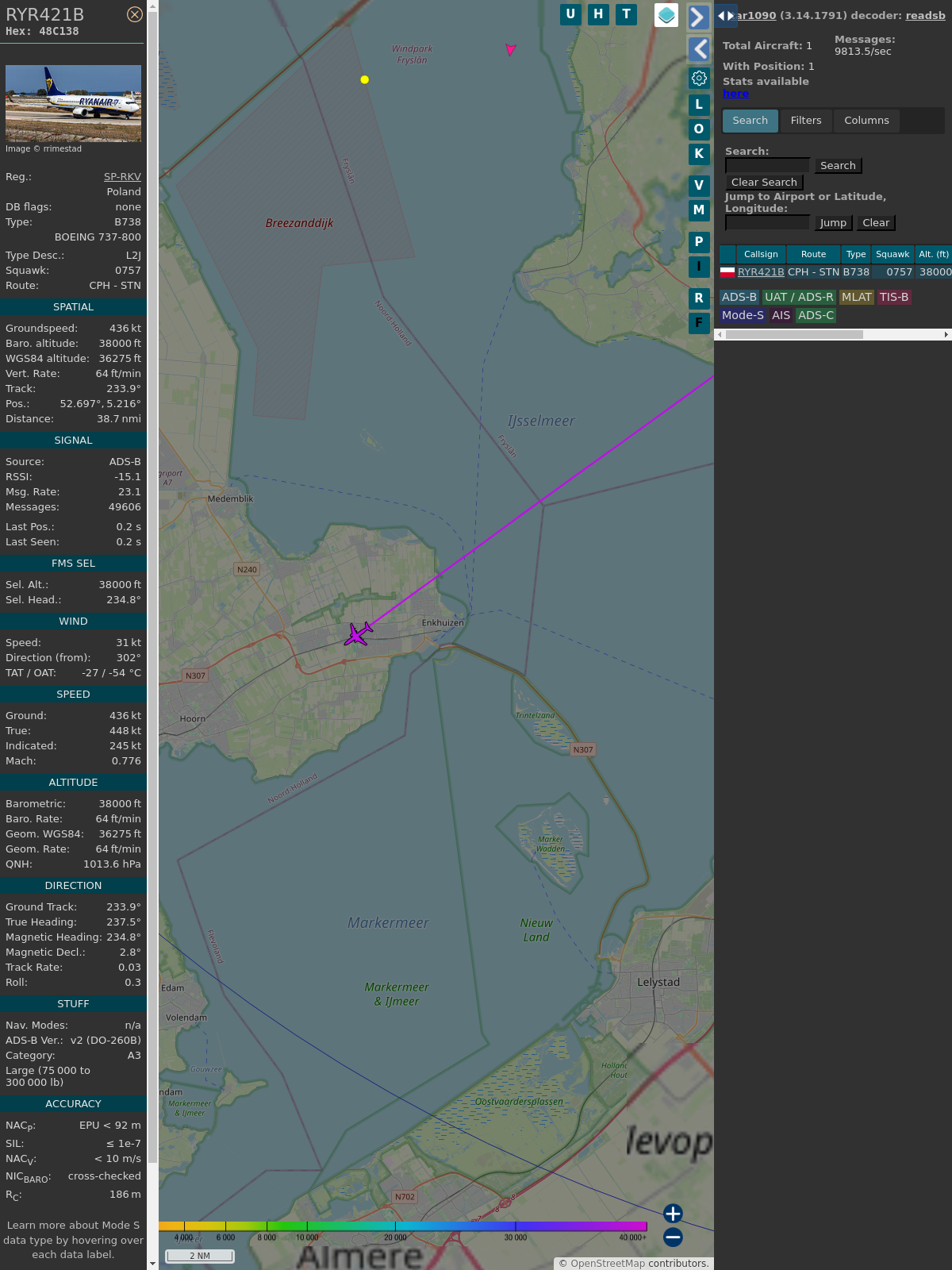Switch to the Columns tab

point(866,121)
